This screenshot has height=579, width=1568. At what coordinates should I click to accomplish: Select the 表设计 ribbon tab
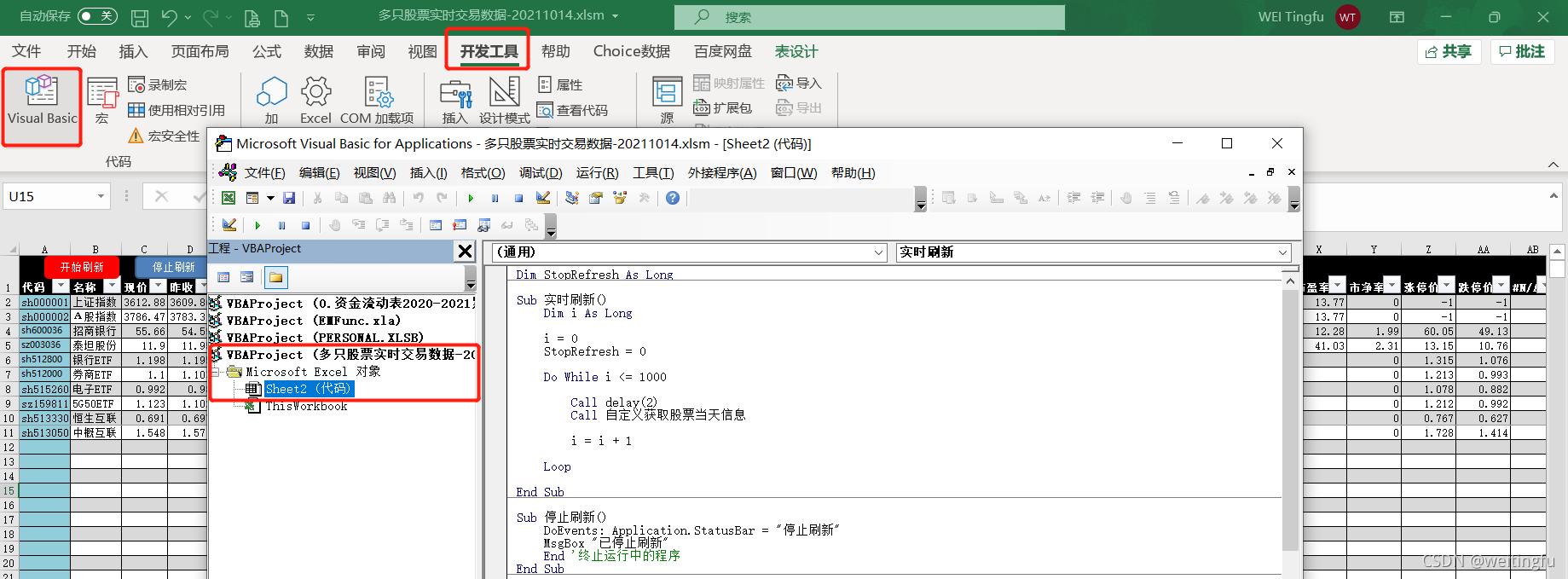[796, 51]
